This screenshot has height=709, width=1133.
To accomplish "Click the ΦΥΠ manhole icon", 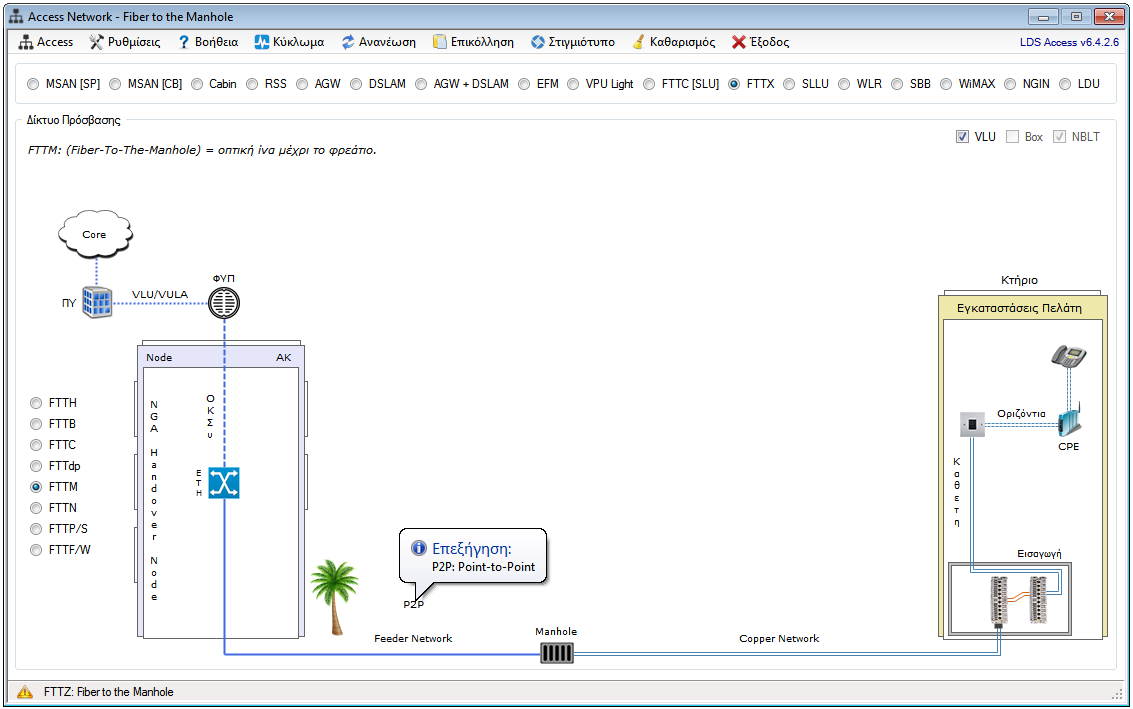I will coord(225,302).
